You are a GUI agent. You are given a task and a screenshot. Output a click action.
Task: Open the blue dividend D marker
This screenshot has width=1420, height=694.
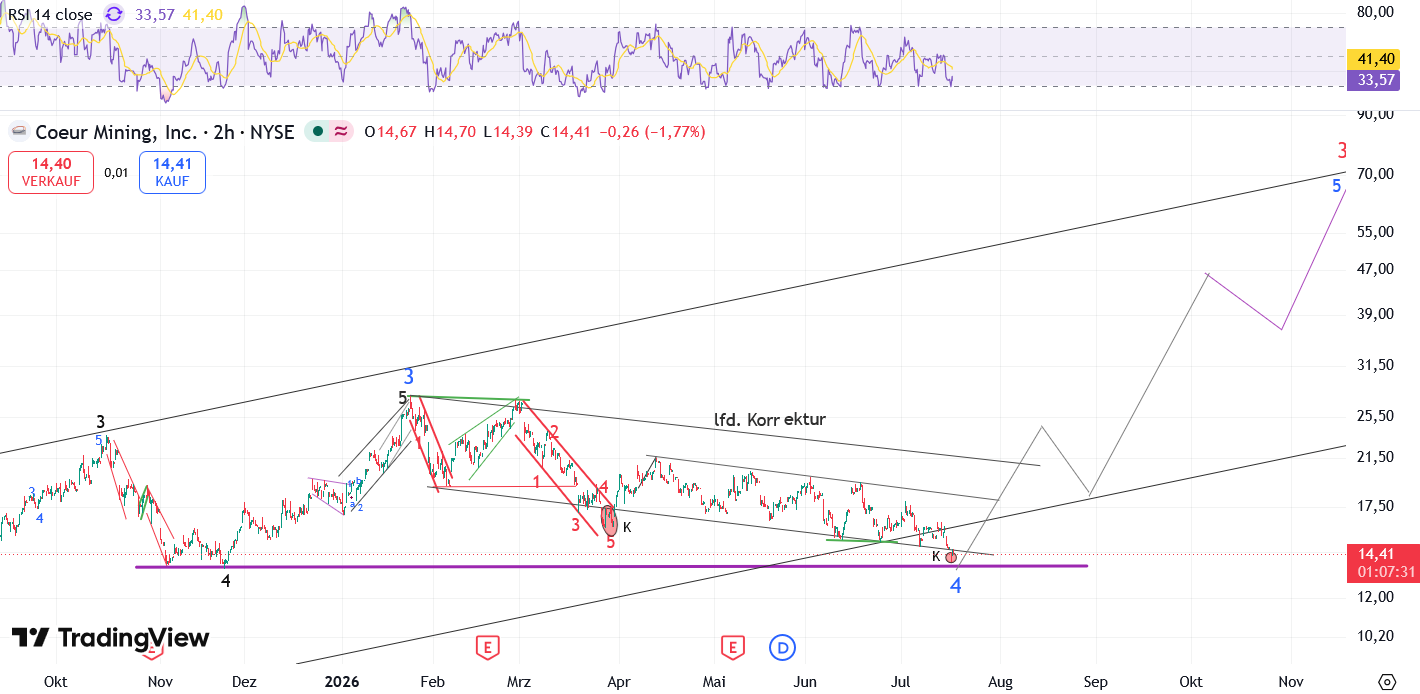tap(782, 648)
